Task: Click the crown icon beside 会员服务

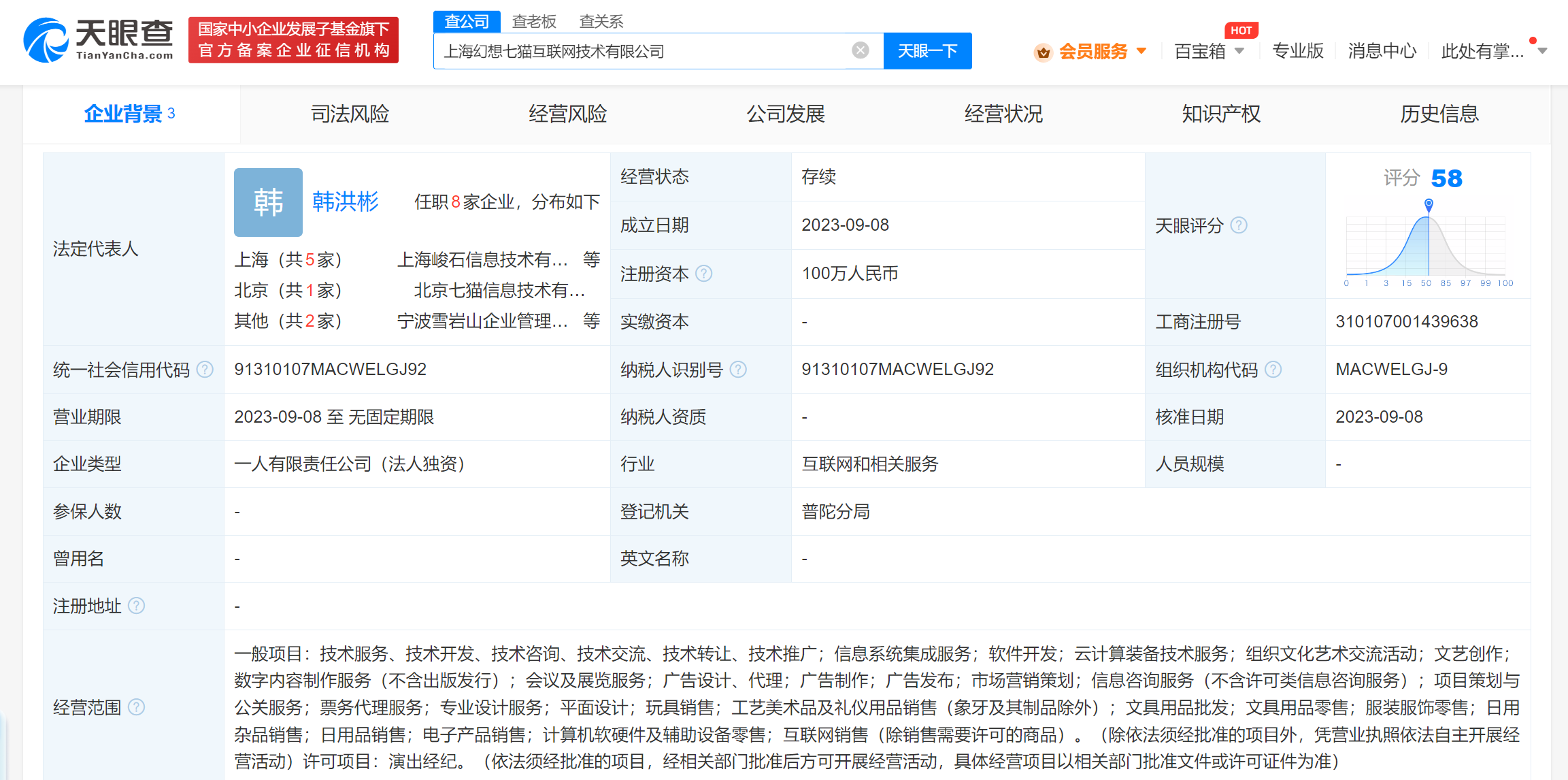Action: (x=1043, y=52)
